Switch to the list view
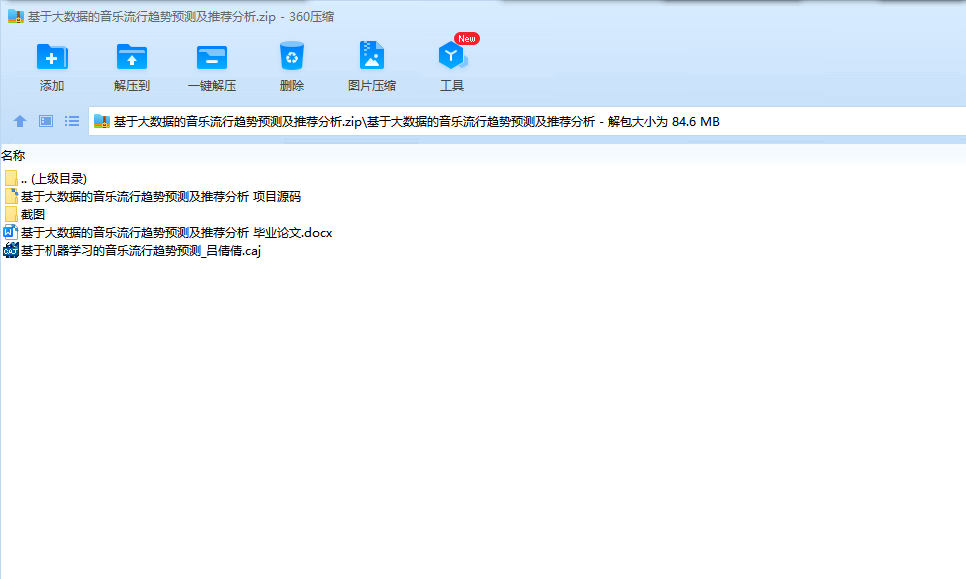This screenshot has height=579, width=966. click(x=72, y=121)
